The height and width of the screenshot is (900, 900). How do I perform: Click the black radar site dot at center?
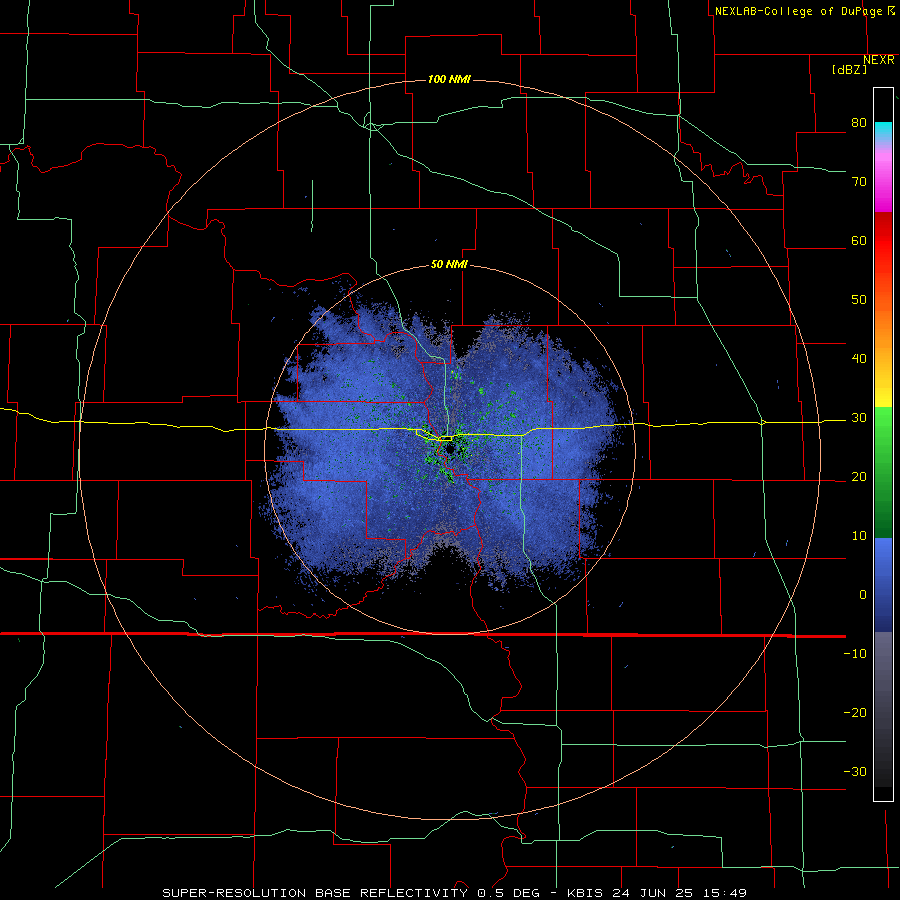pyautogui.click(x=450, y=449)
